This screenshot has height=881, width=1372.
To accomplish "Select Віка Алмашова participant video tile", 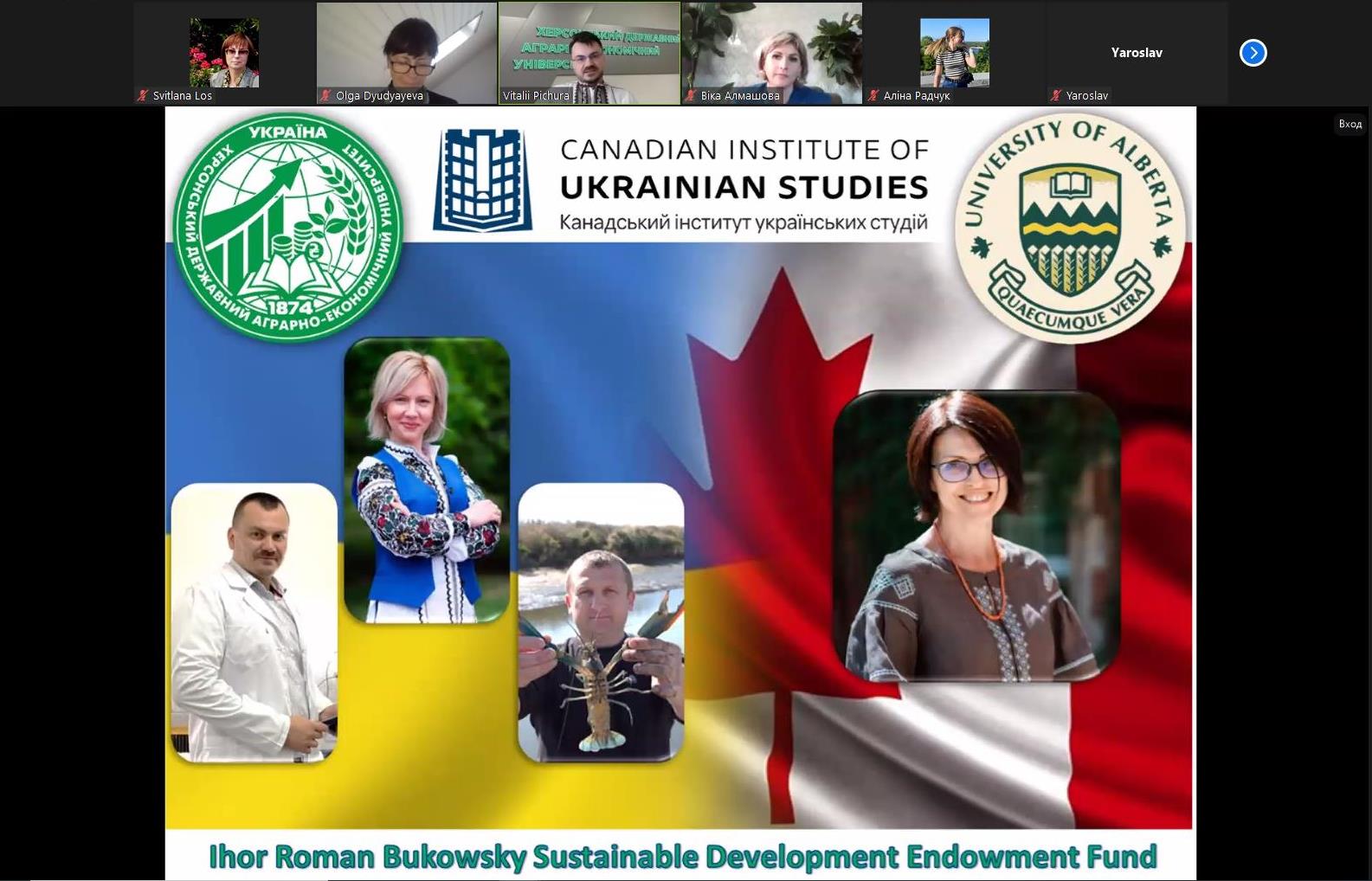I will [771, 53].
